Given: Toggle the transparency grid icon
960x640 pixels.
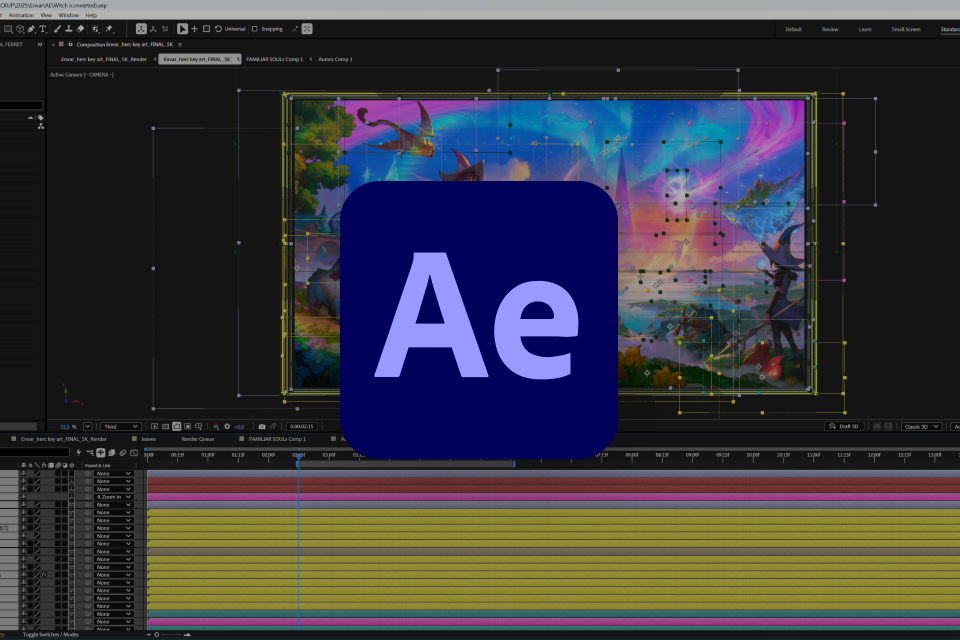Looking at the screenshot, I should (x=165, y=426).
